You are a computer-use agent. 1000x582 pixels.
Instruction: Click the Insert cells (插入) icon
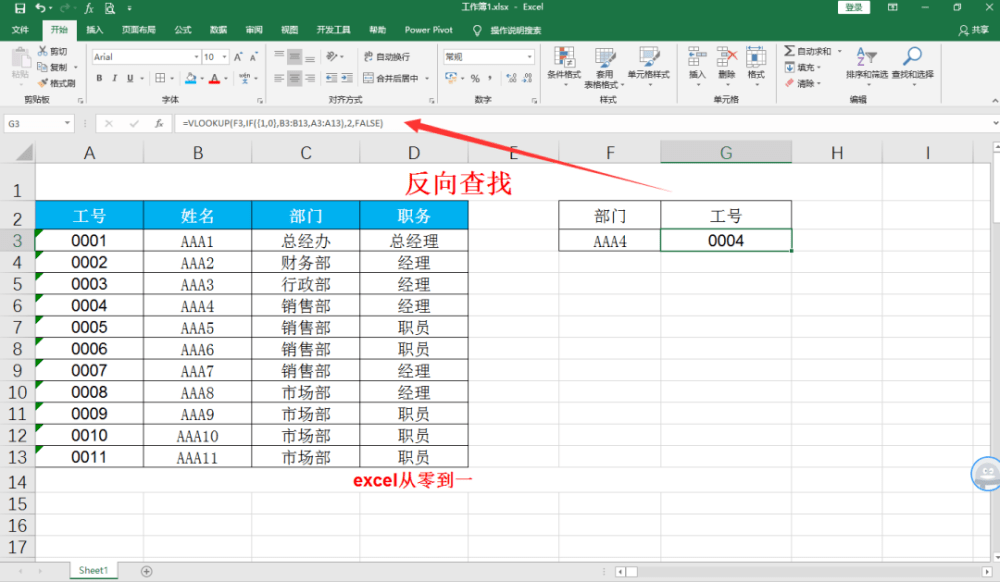697,57
